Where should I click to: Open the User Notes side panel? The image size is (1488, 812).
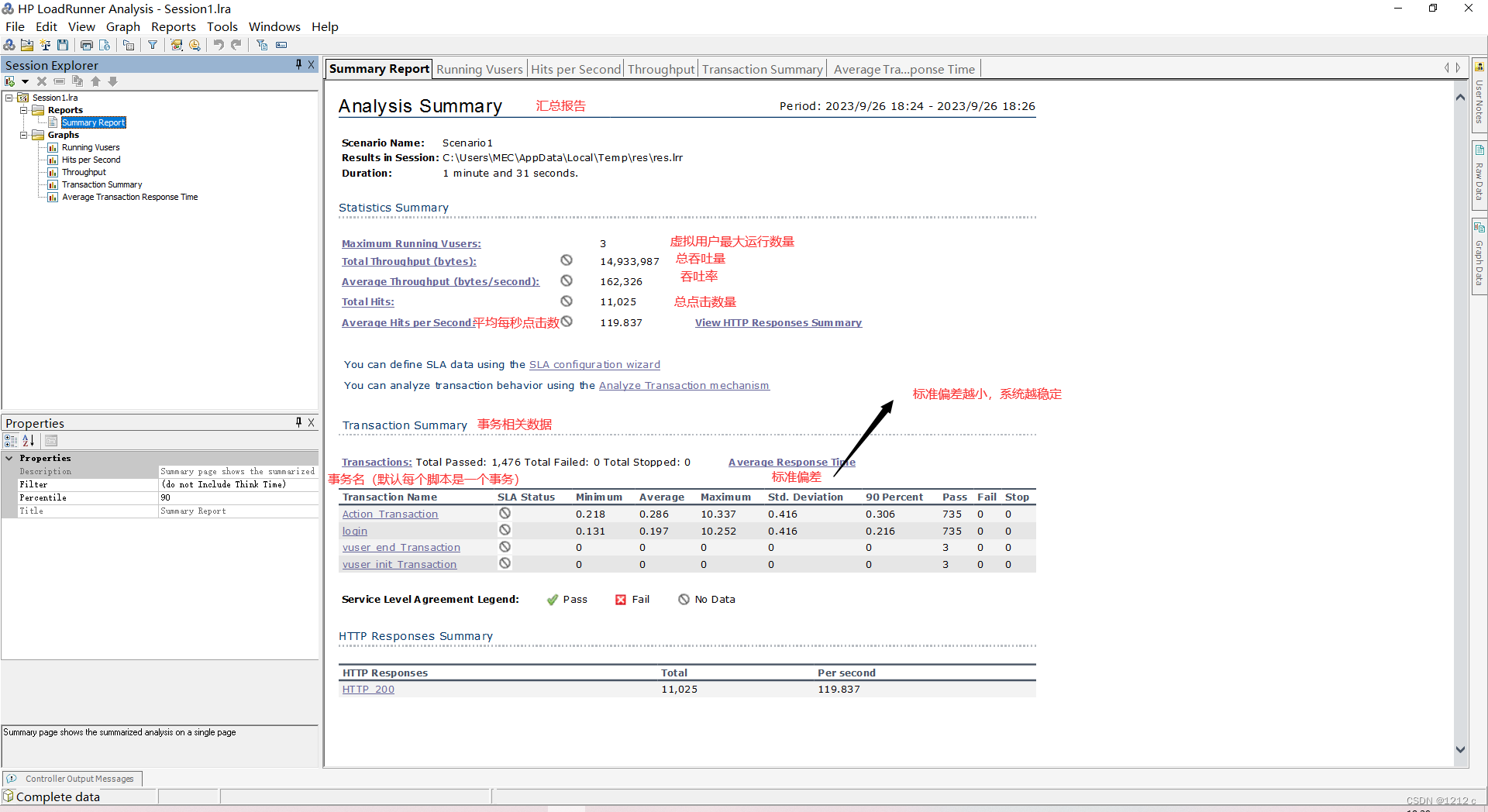(x=1479, y=95)
